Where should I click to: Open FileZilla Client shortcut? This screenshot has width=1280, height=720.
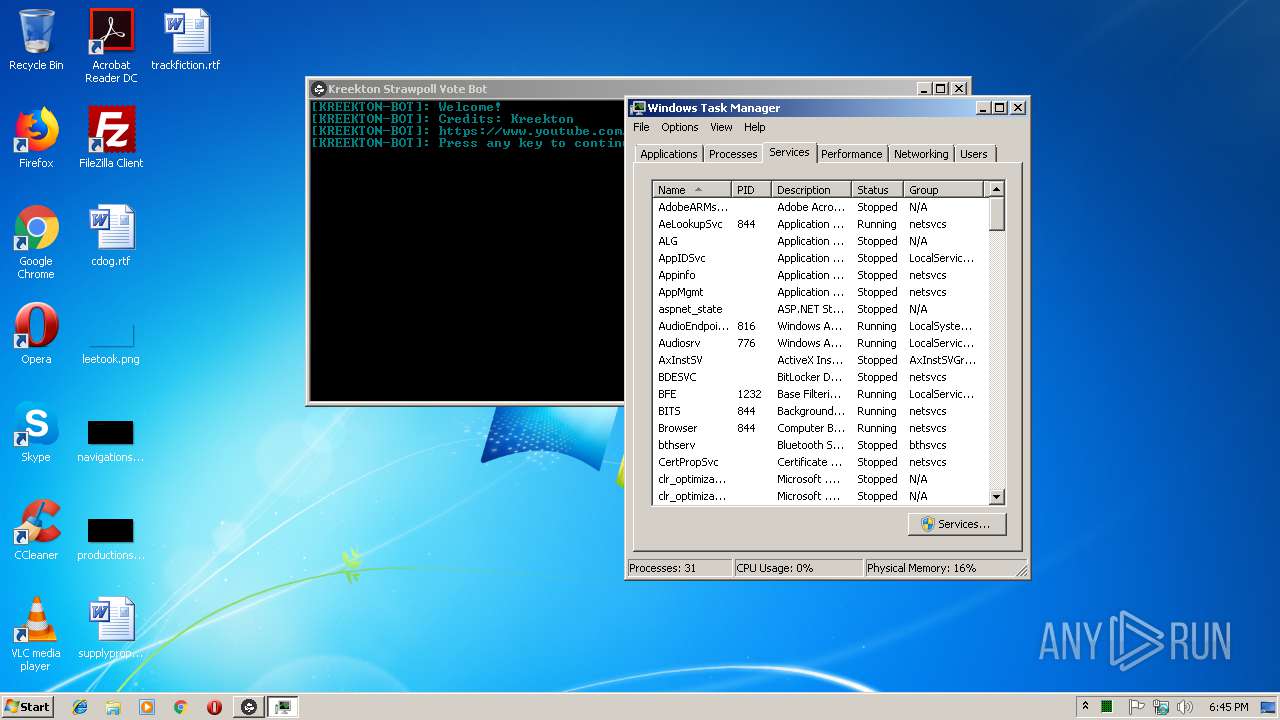111,138
